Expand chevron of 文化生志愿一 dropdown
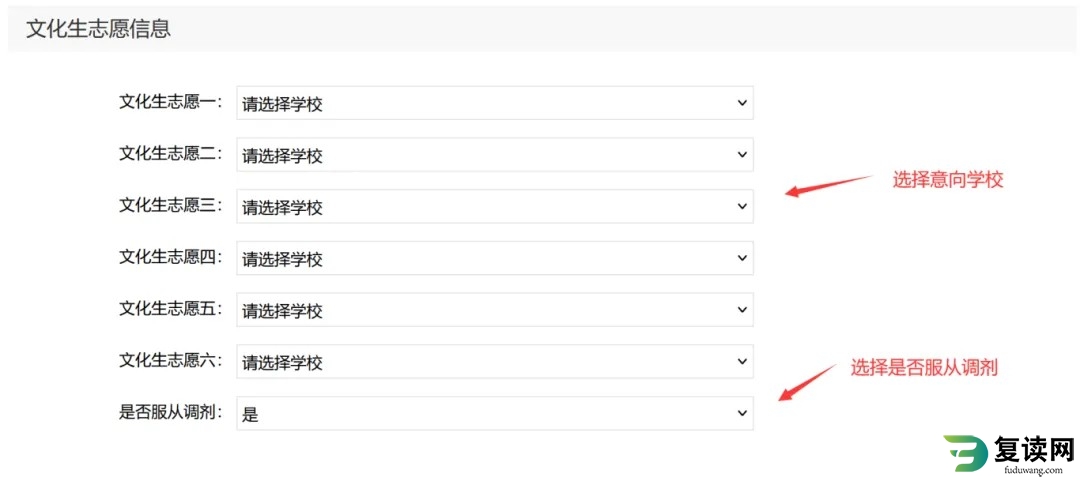Viewport: 1080px width, 481px height. (x=742, y=103)
